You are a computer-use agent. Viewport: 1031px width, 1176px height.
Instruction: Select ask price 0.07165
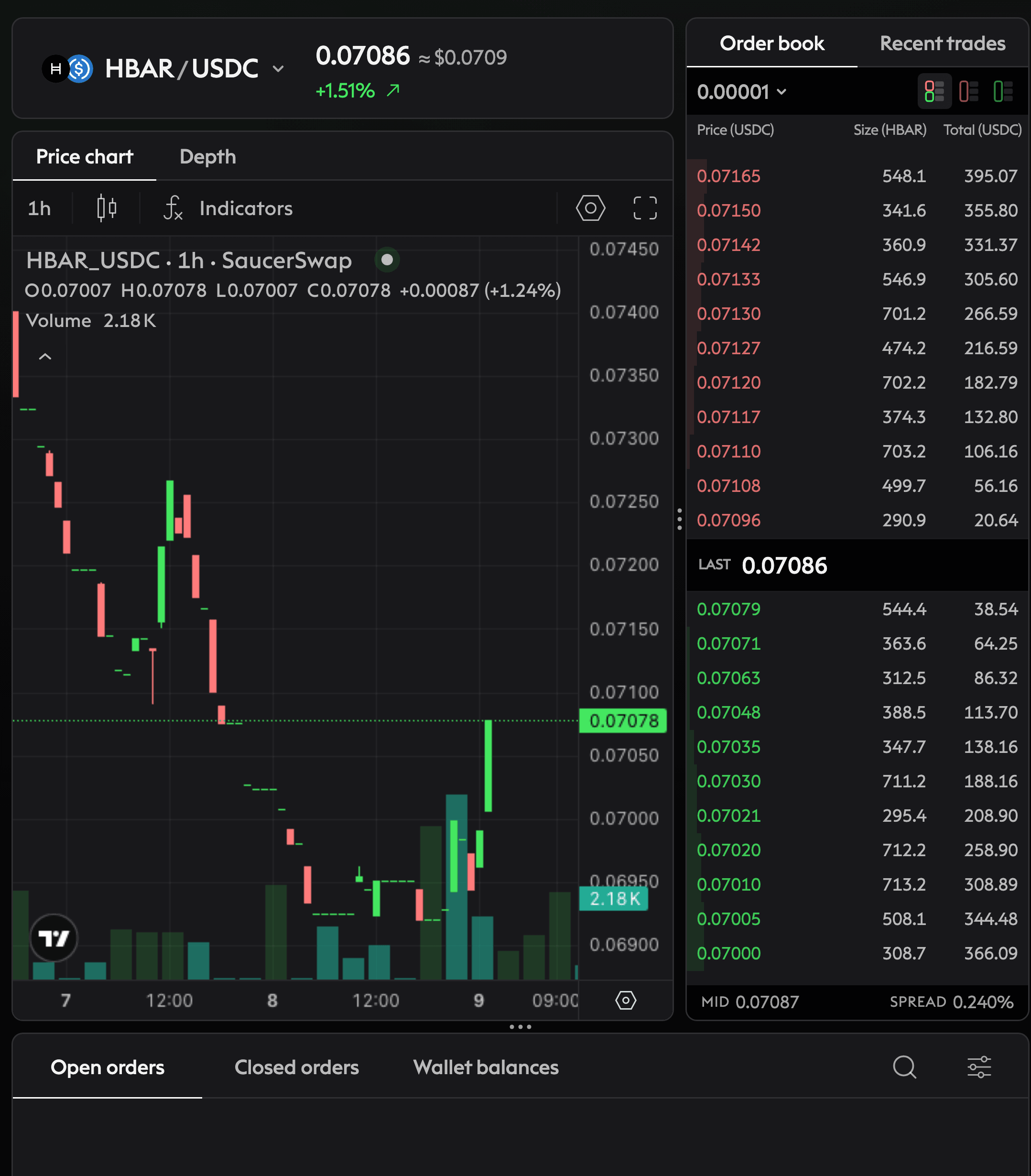(728, 176)
